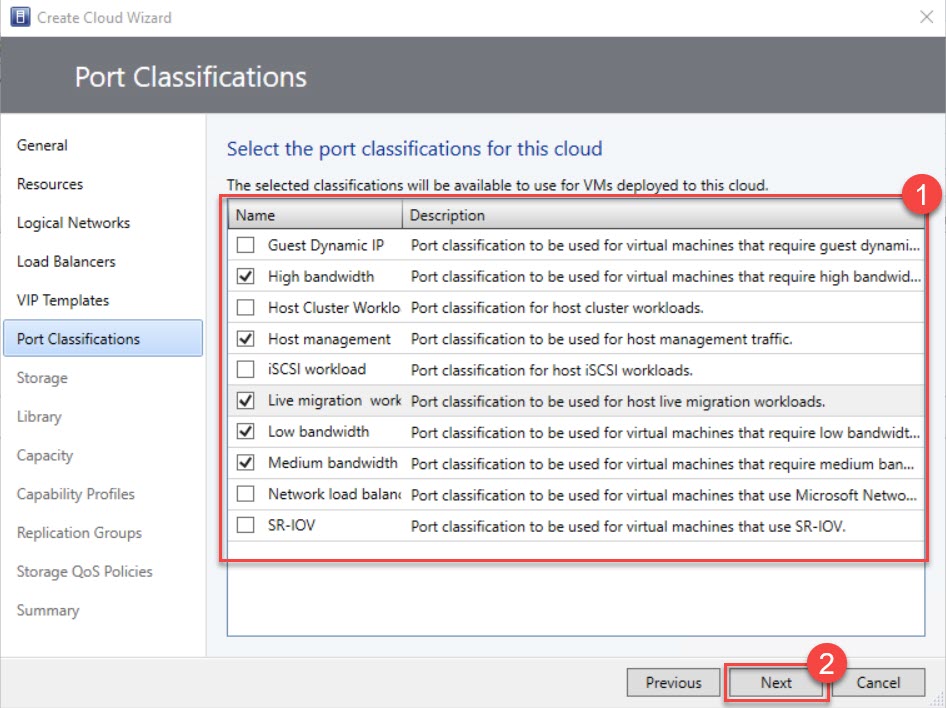Cancel the wizard
Viewport: 946px width, 708px height.
pos(878,682)
